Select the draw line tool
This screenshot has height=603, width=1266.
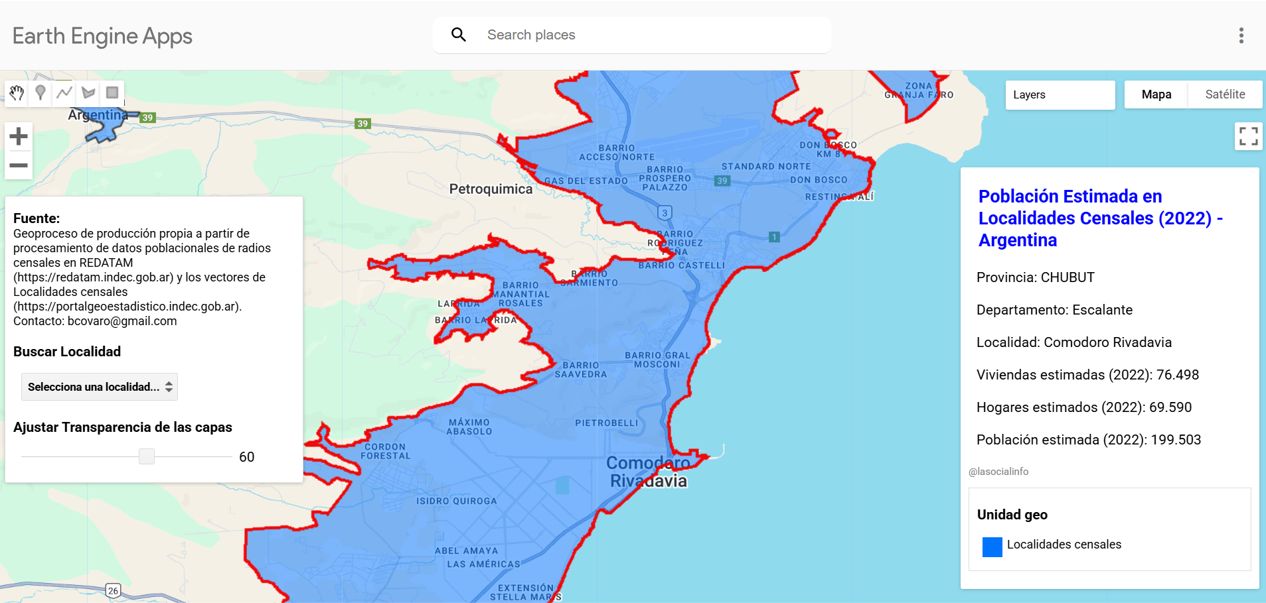click(64, 93)
